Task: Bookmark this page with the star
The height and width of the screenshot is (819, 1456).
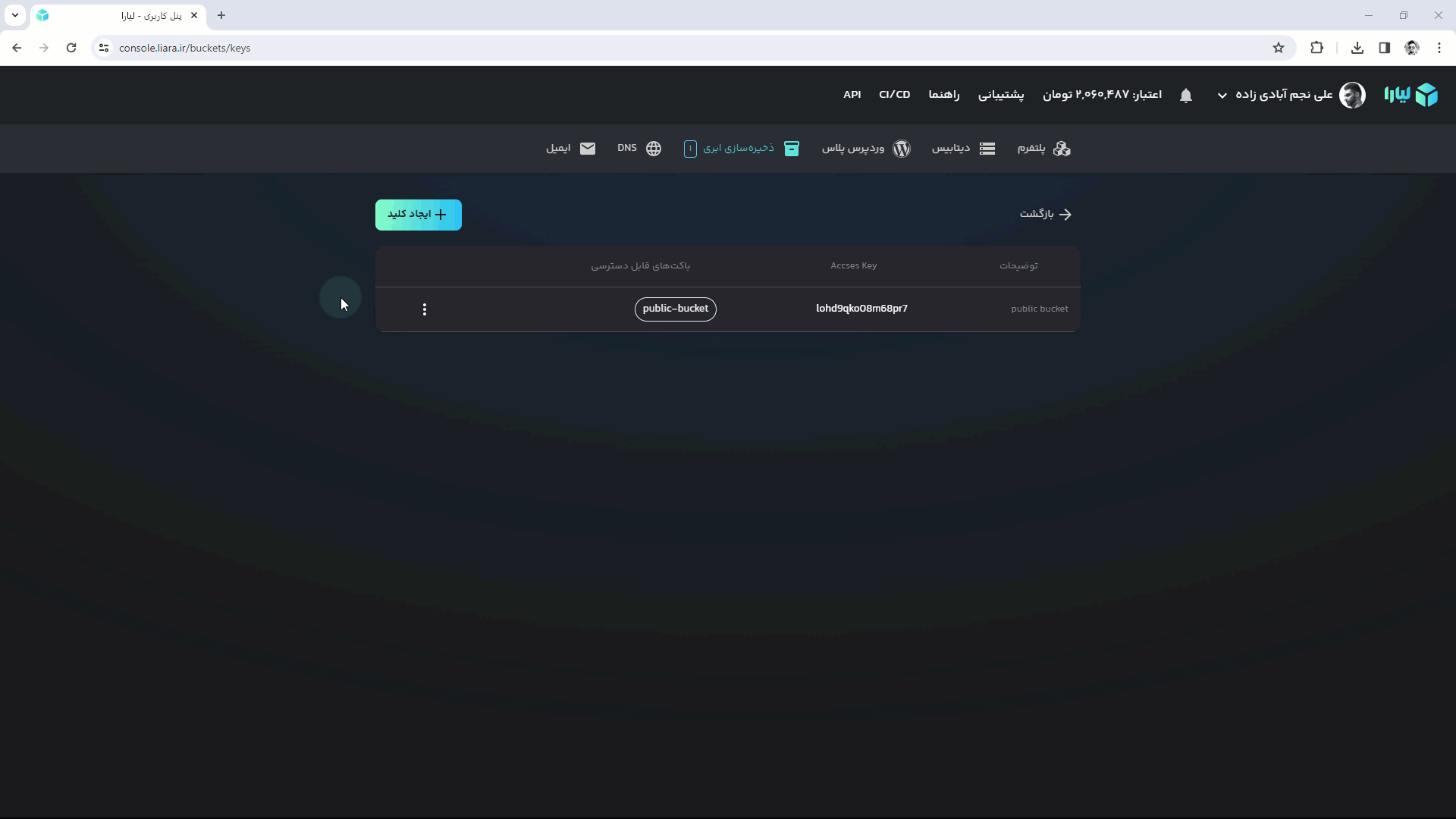Action: click(1279, 48)
